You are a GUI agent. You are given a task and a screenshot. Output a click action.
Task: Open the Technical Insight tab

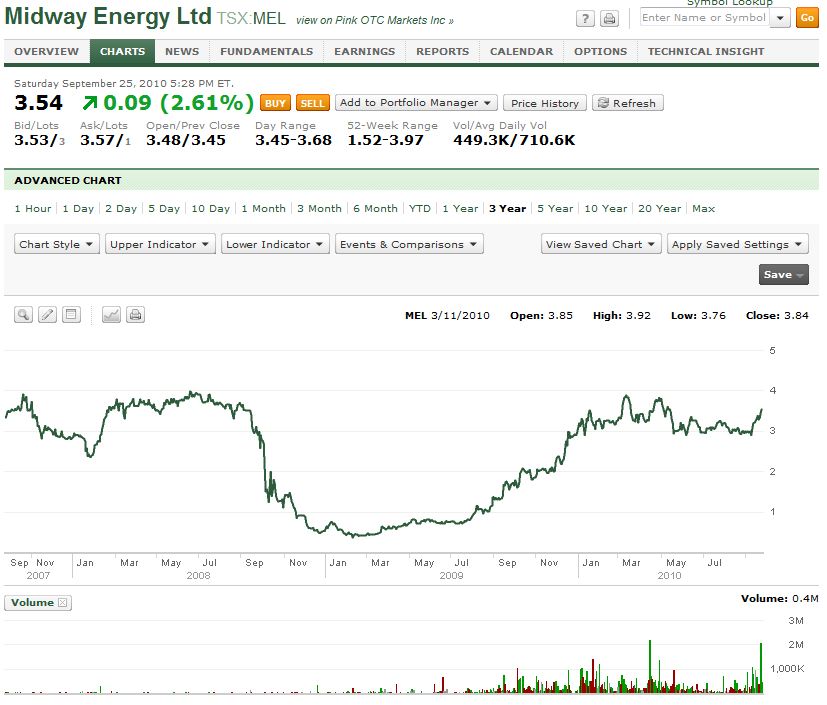click(x=705, y=51)
